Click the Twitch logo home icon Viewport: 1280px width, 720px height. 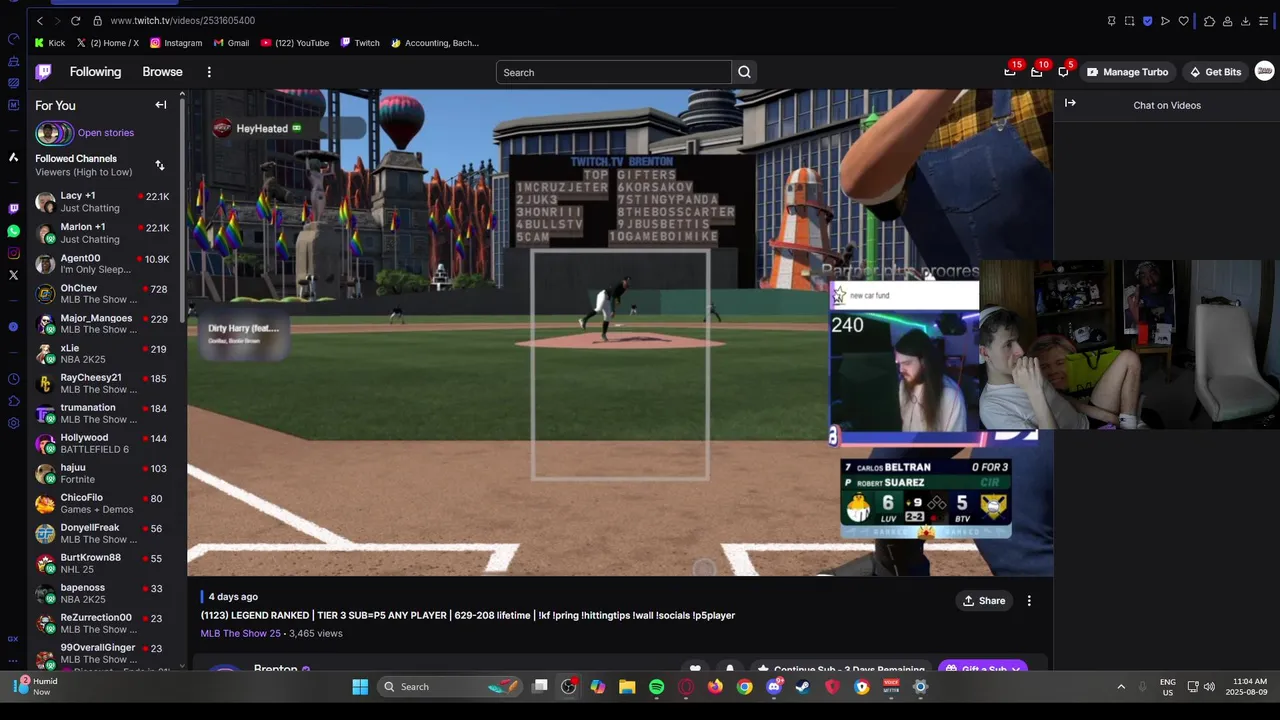click(43, 72)
